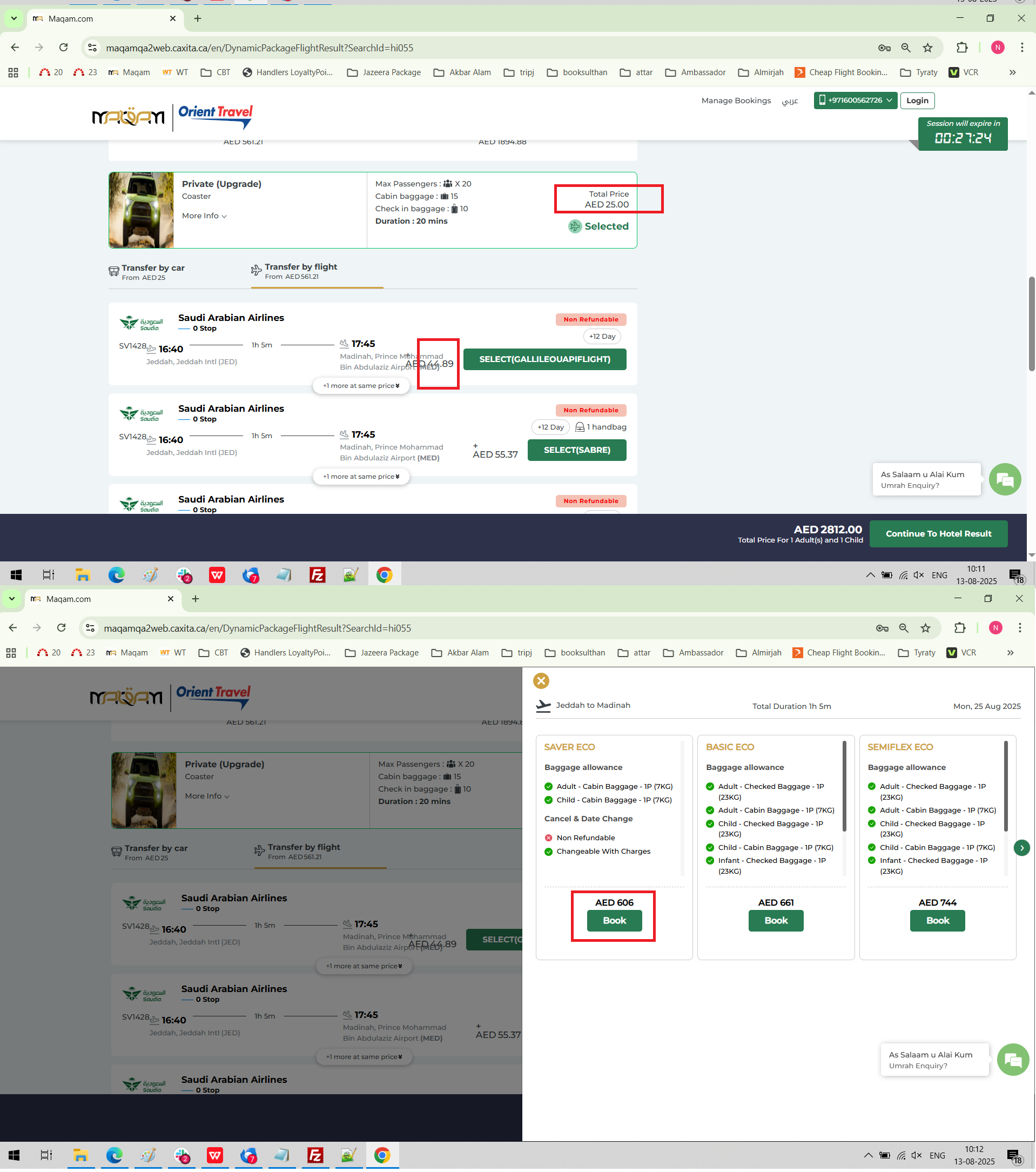Open FileZilla from the taskbar showing 10:11
The width and height of the screenshot is (1036, 1172).
317,574
